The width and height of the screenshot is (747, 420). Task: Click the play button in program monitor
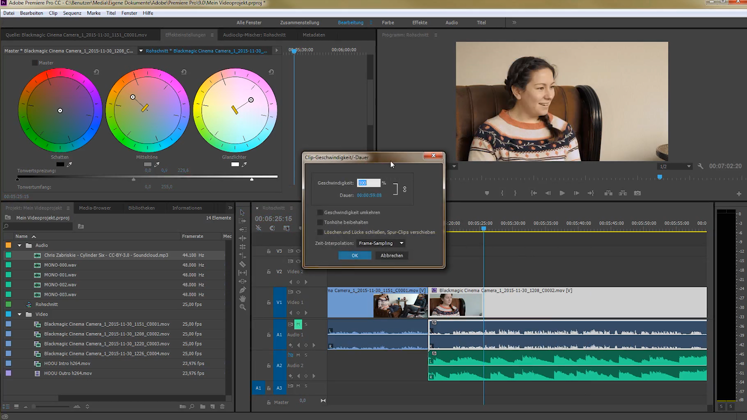562,193
